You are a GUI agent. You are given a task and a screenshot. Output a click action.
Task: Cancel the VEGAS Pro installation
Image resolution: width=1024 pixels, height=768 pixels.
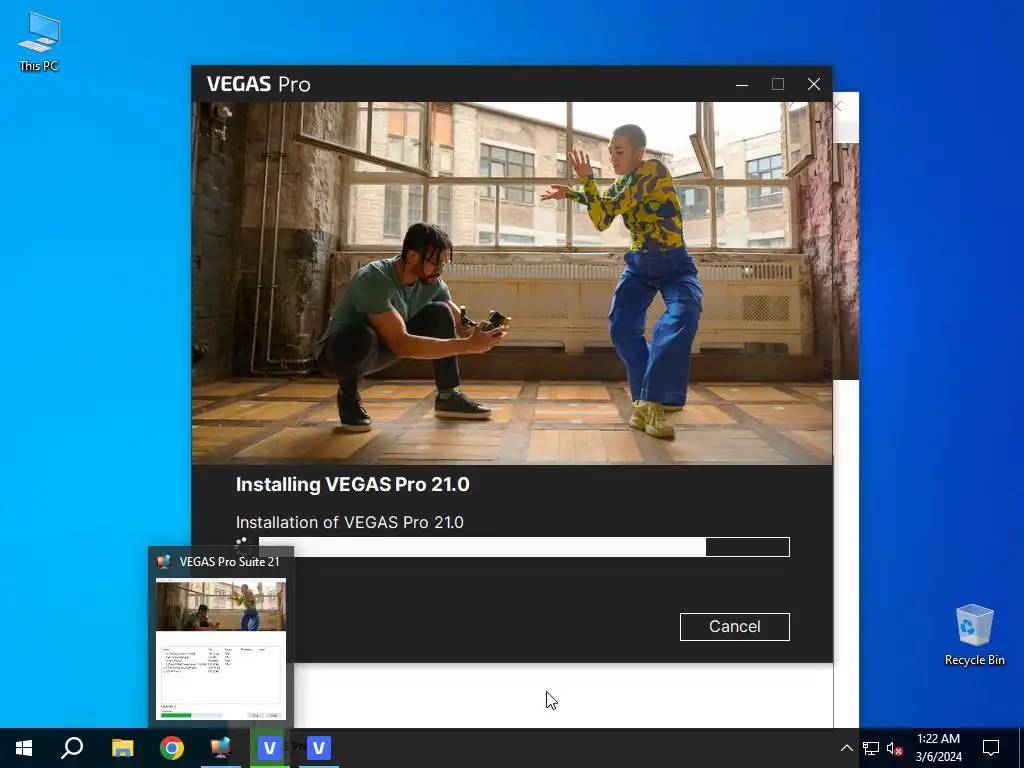click(x=734, y=626)
